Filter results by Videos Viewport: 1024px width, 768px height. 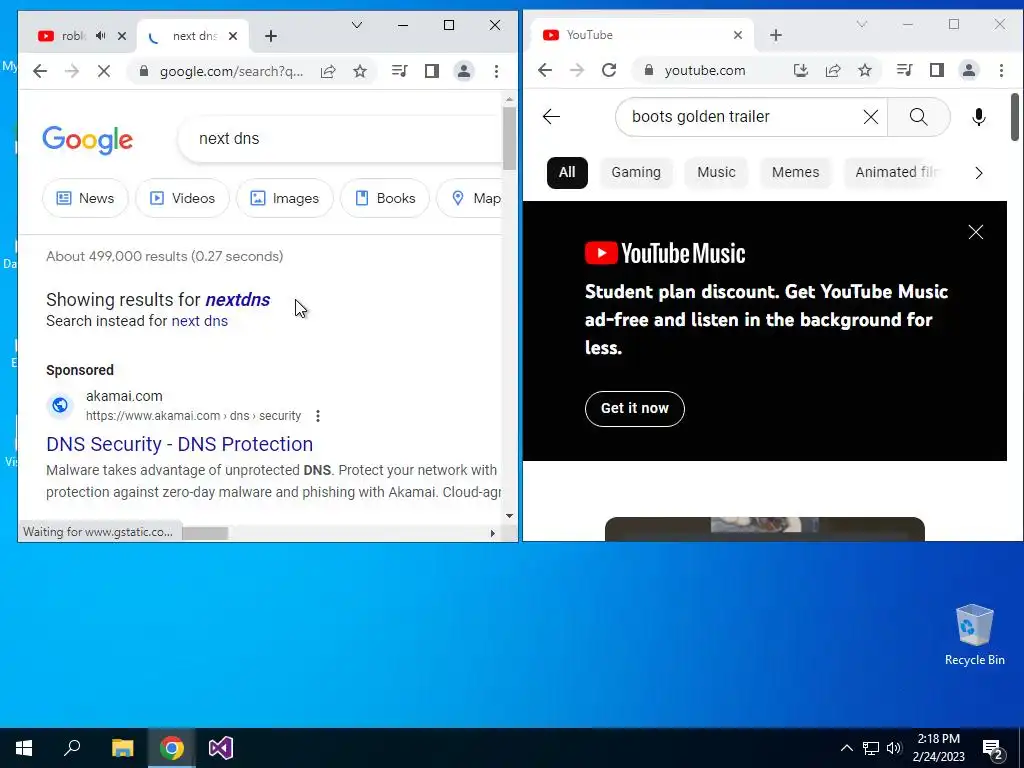click(x=182, y=198)
